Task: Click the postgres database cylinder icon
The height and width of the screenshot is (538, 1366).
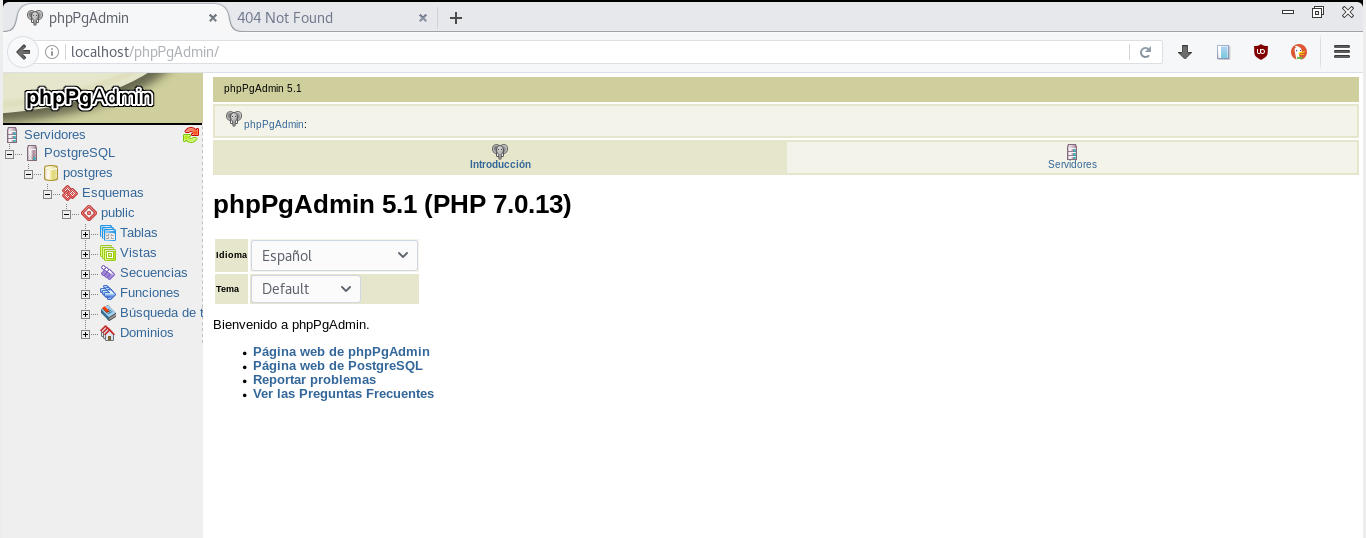Action: [51, 173]
